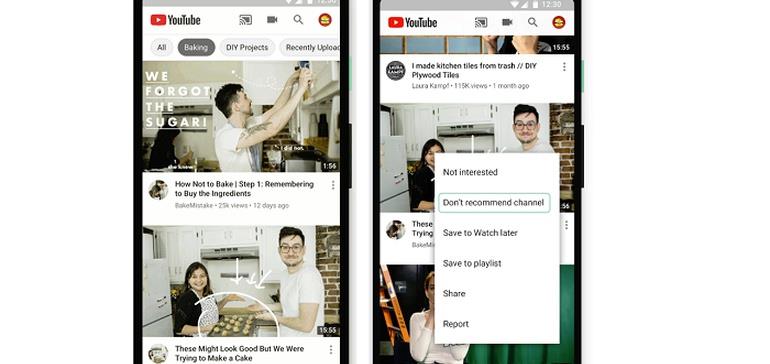Tap the YouTube logo on right phone
The image size is (770, 364).
(412, 22)
